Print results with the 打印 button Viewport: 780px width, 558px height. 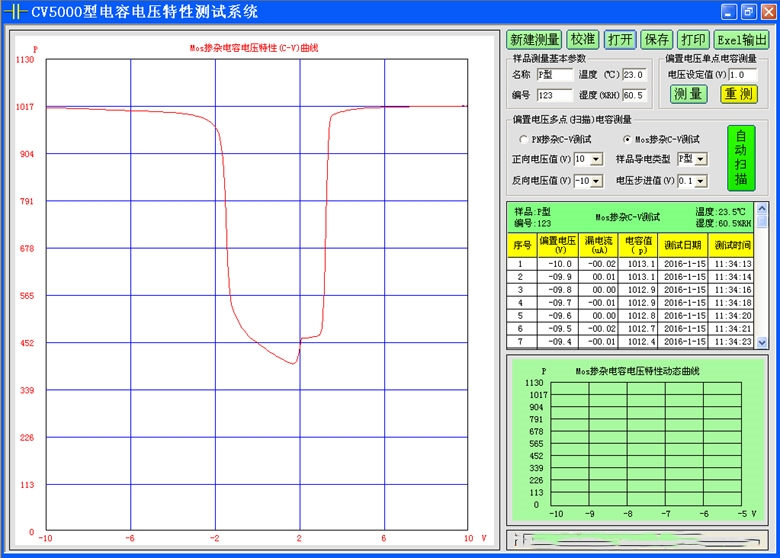pyautogui.click(x=693, y=40)
